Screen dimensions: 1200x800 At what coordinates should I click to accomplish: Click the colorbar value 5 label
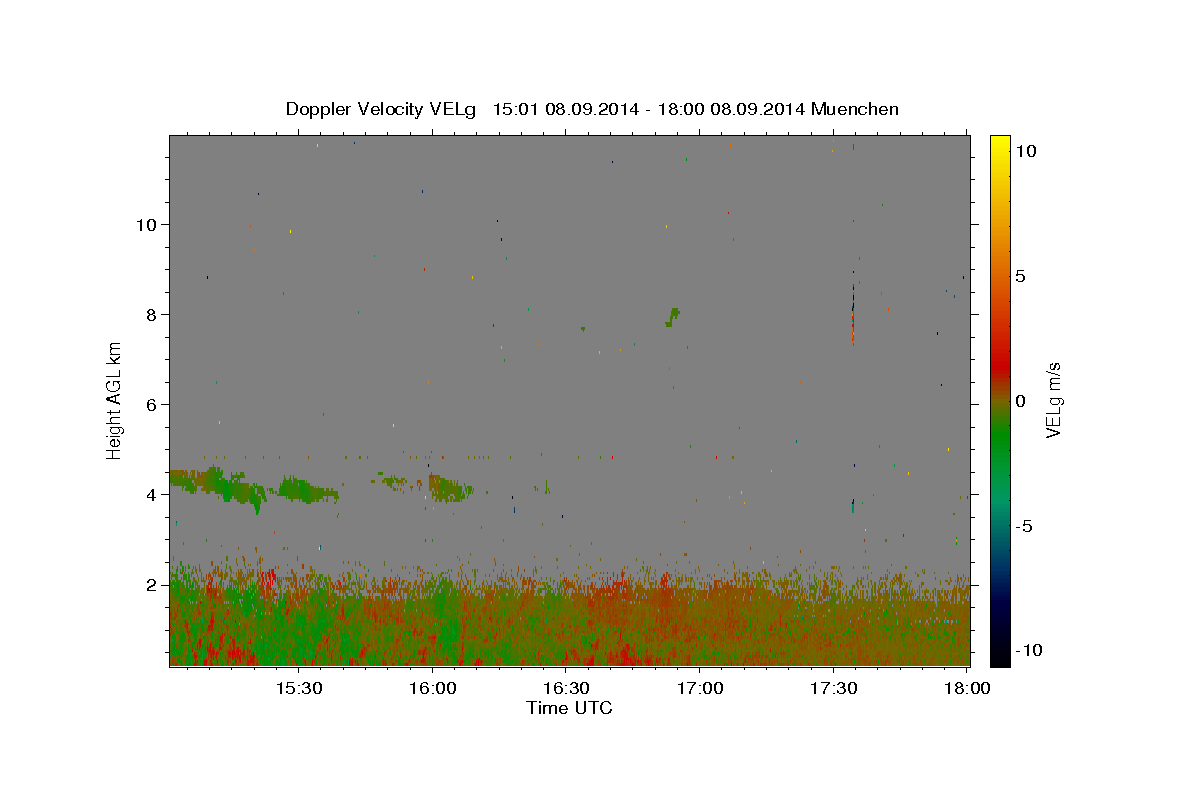[1020, 276]
